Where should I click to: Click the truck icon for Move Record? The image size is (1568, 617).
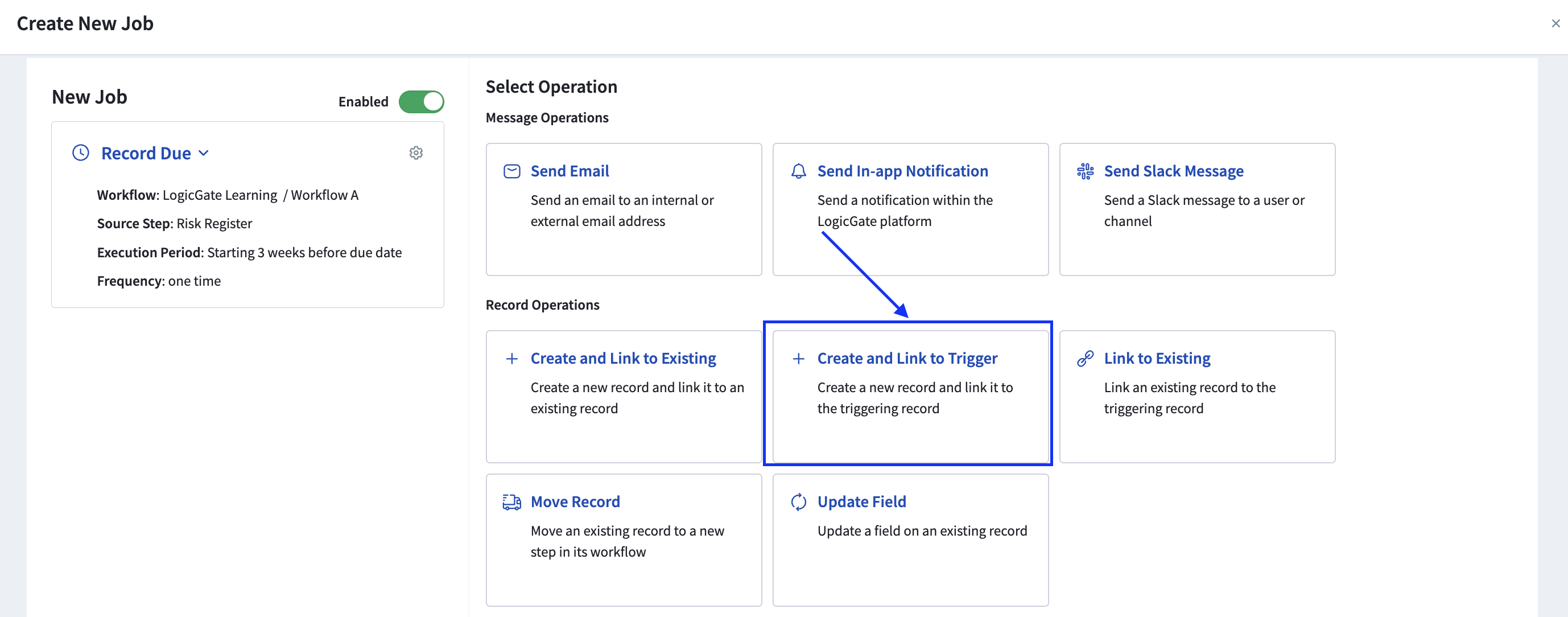[x=512, y=502]
